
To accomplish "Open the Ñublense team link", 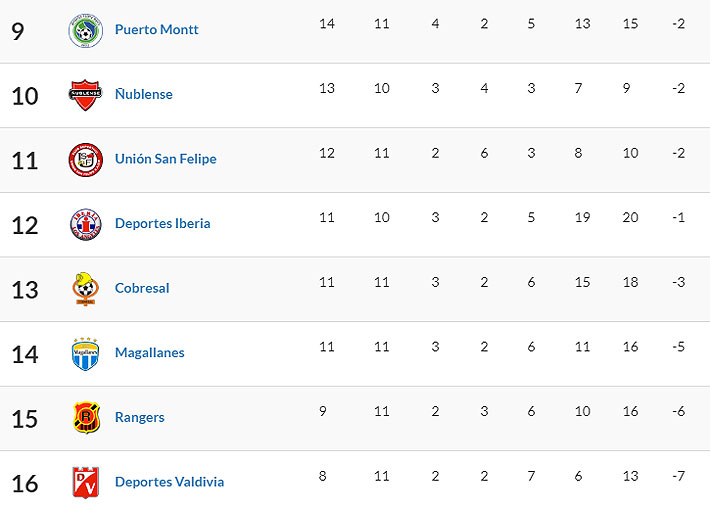I will [x=143, y=95].
